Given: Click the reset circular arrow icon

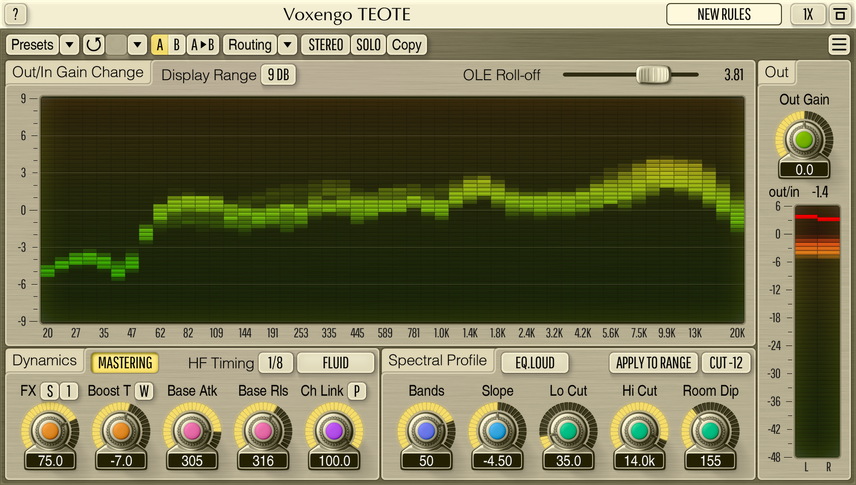Looking at the screenshot, I should click(x=94, y=45).
